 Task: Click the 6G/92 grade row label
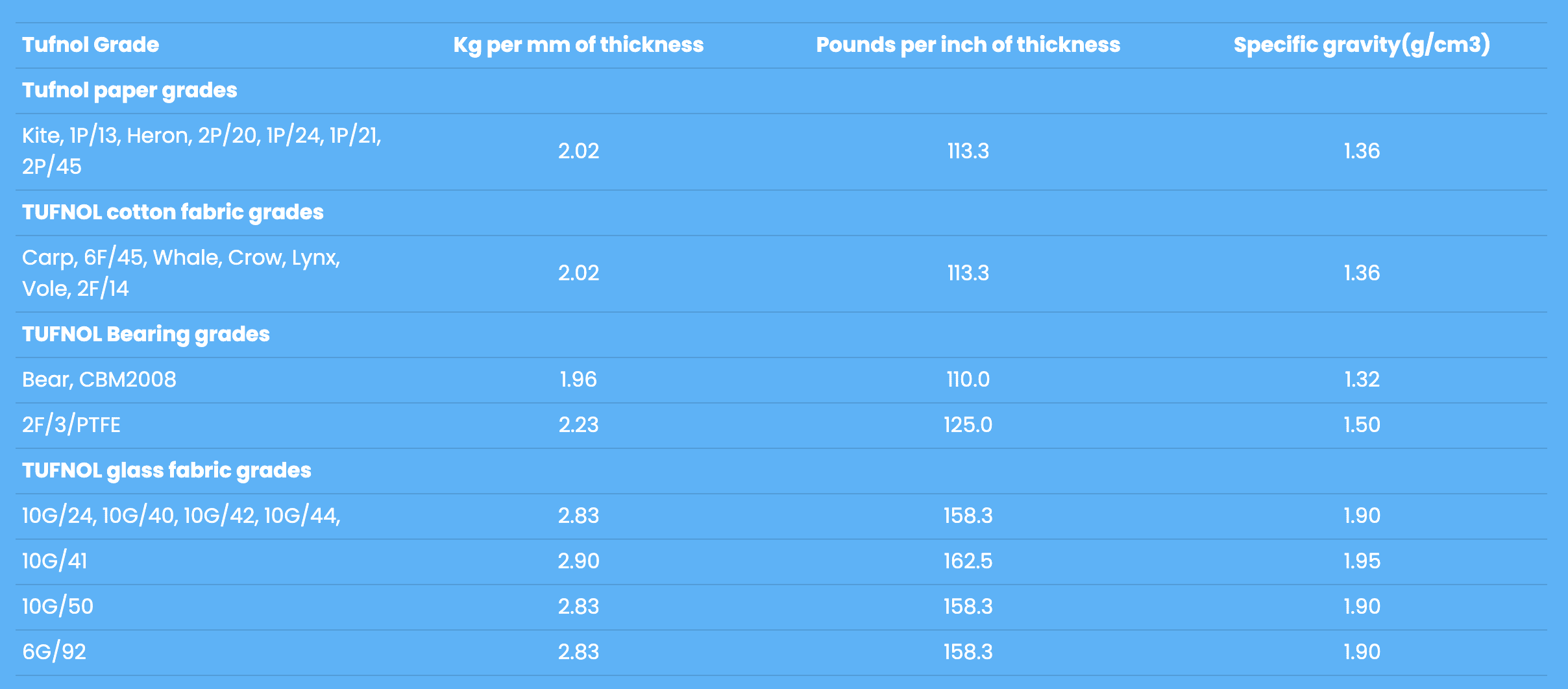click(54, 652)
